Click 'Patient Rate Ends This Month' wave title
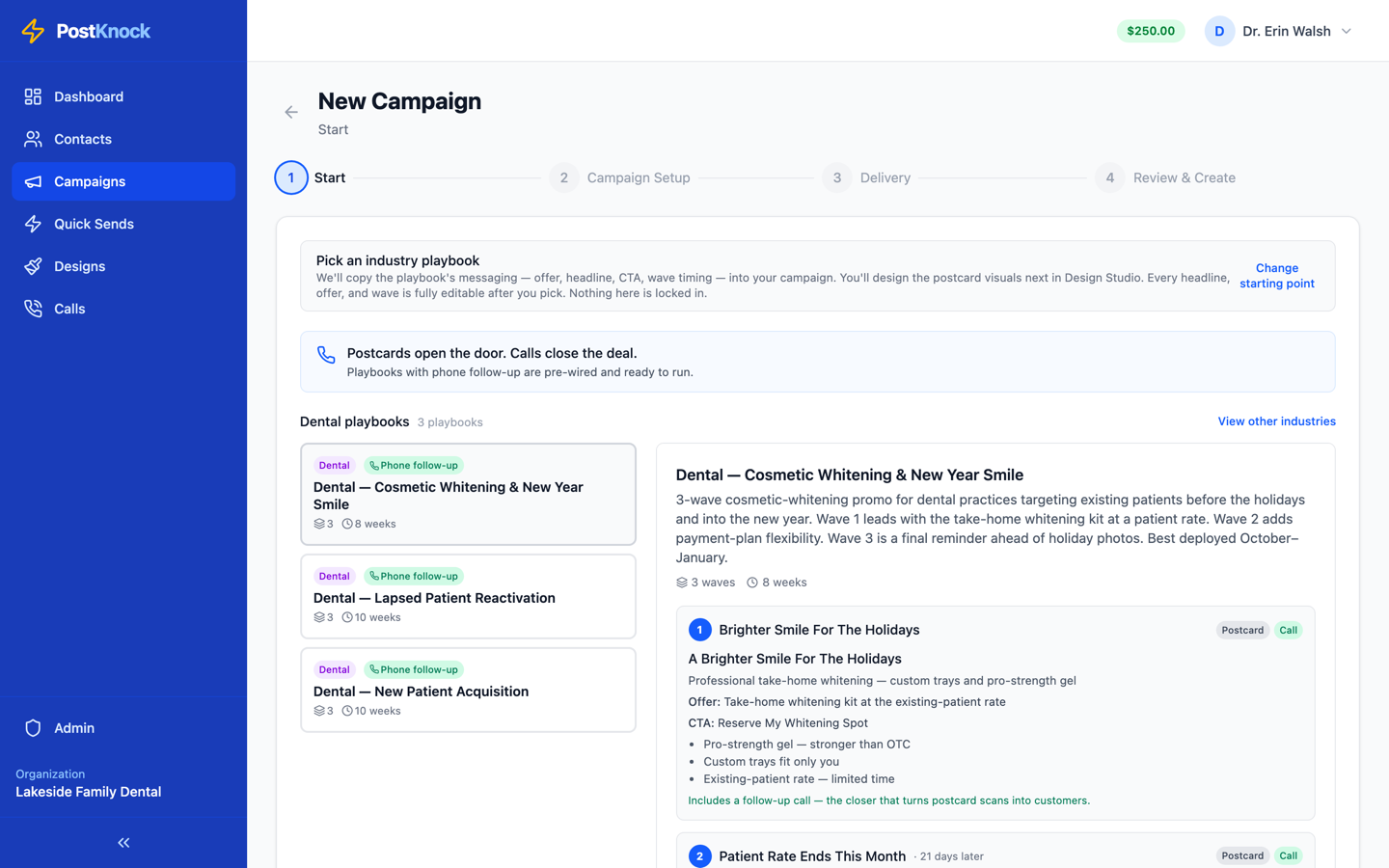This screenshot has width=1389, height=868. [x=812, y=856]
